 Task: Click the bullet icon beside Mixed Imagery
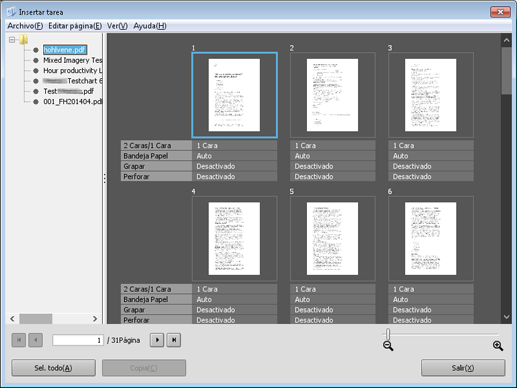[36, 60]
